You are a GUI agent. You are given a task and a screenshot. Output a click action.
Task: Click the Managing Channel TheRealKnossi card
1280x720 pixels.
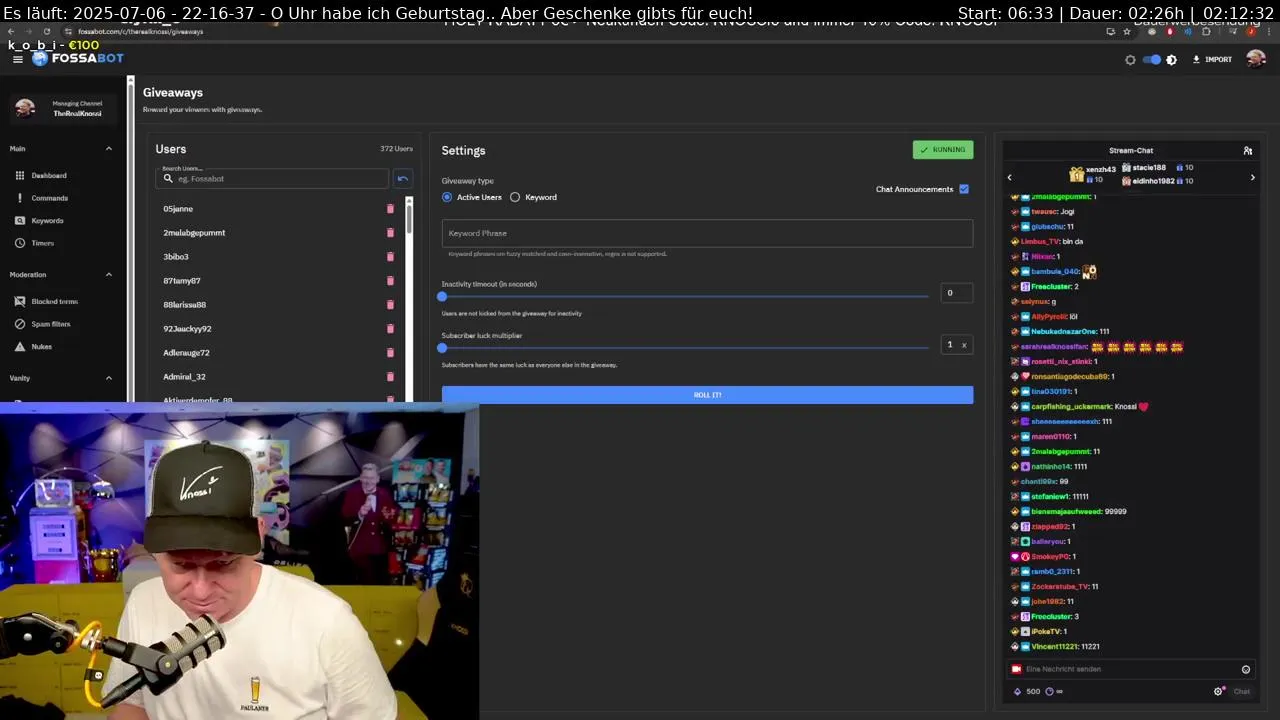coord(62,108)
